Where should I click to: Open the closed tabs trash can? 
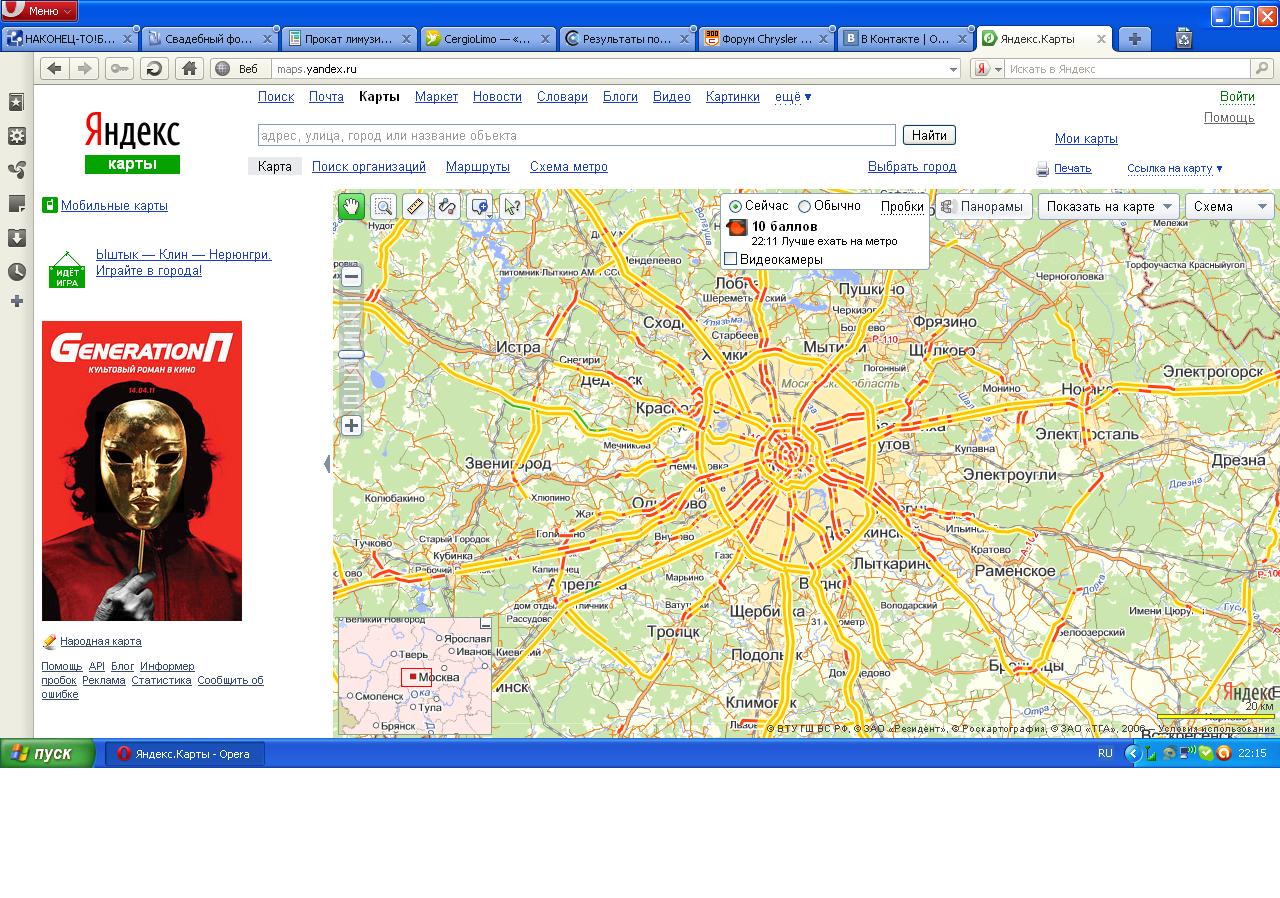click(1184, 39)
